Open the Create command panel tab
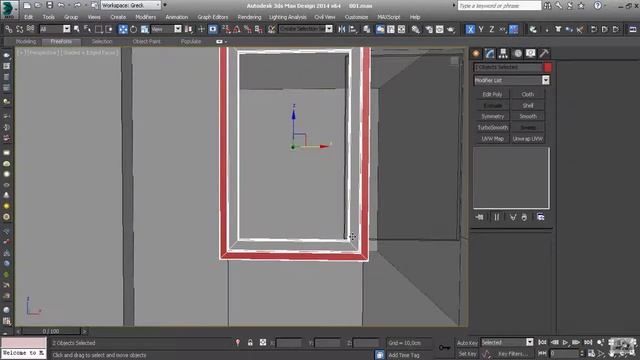 (476, 53)
